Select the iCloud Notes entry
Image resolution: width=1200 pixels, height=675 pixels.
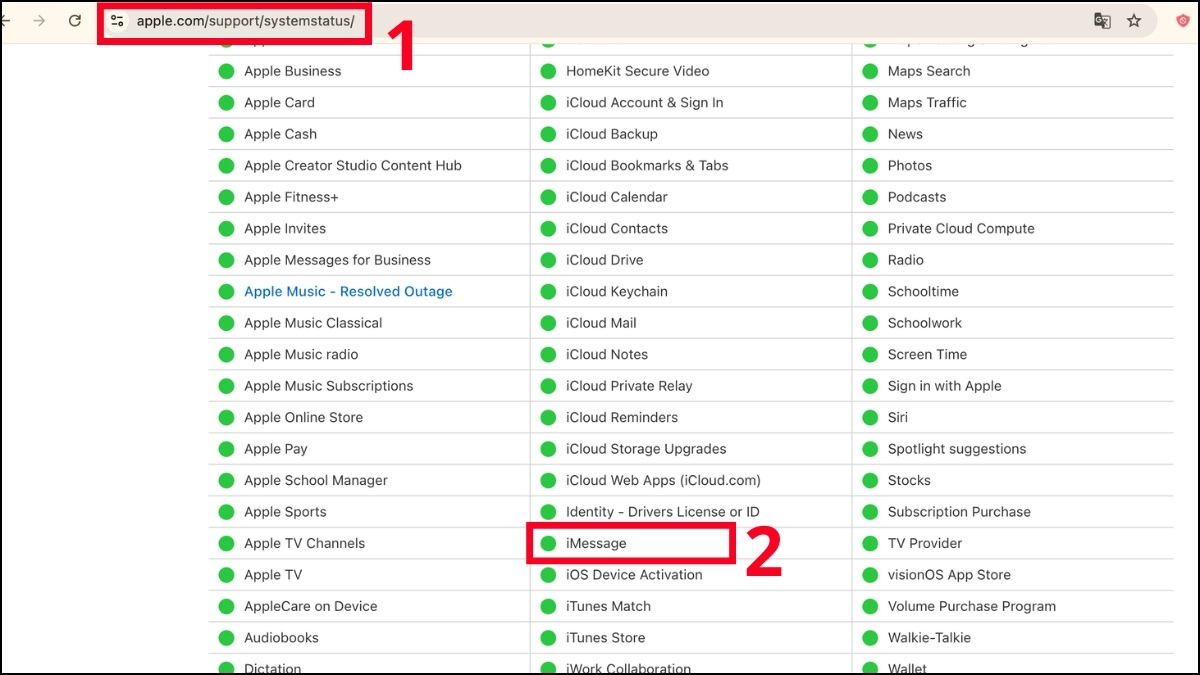point(607,355)
